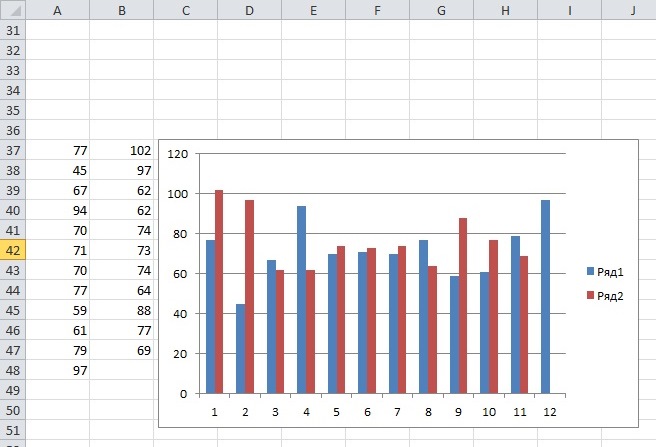The image size is (656, 447).
Task: Select column B header
Action: pyautogui.click(x=122, y=10)
